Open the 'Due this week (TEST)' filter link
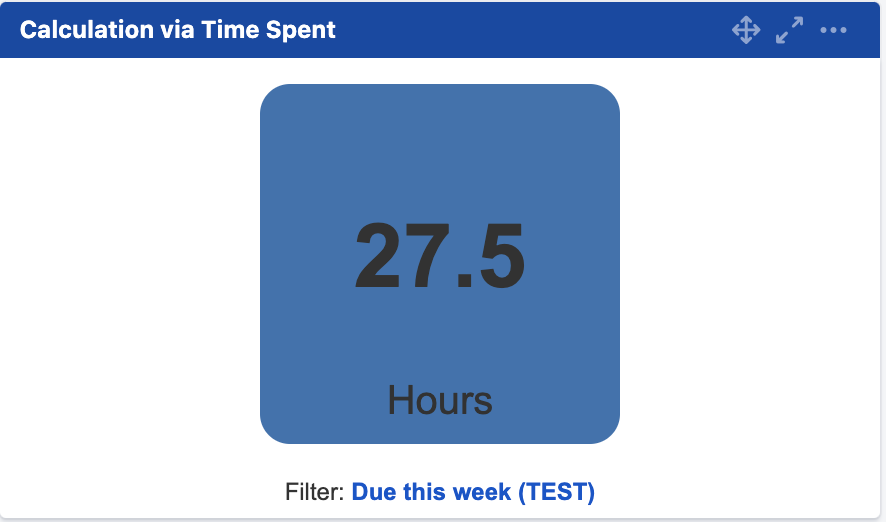The width and height of the screenshot is (886, 522). tap(473, 492)
